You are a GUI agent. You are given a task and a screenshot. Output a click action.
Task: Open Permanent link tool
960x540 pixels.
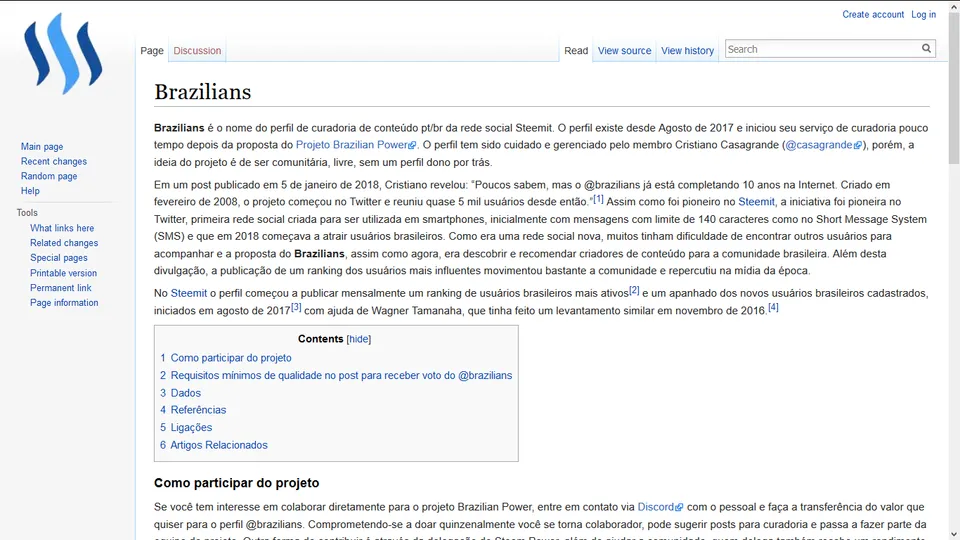pos(61,288)
